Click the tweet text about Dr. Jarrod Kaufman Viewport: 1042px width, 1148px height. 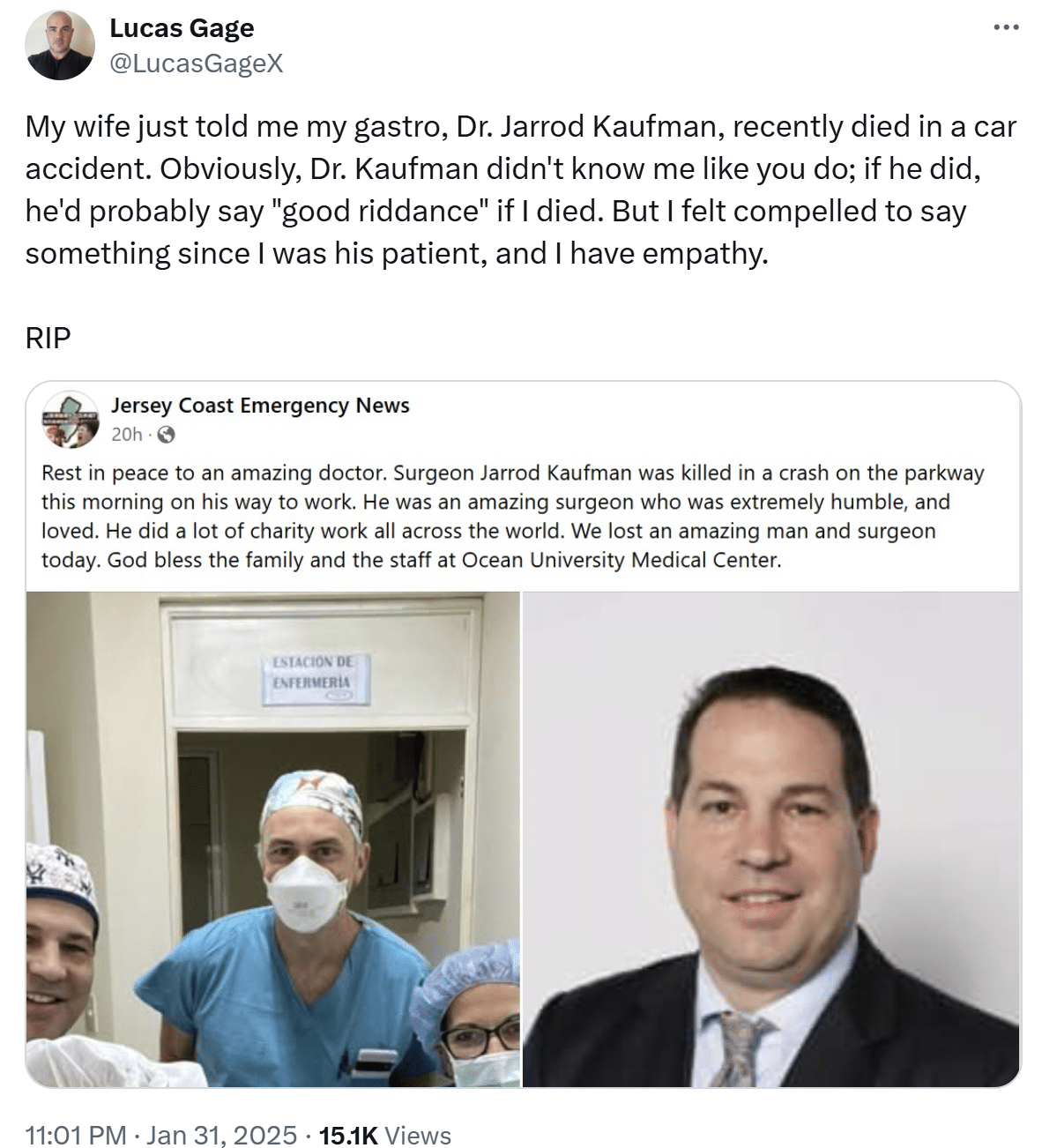pyautogui.click(x=521, y=190)
